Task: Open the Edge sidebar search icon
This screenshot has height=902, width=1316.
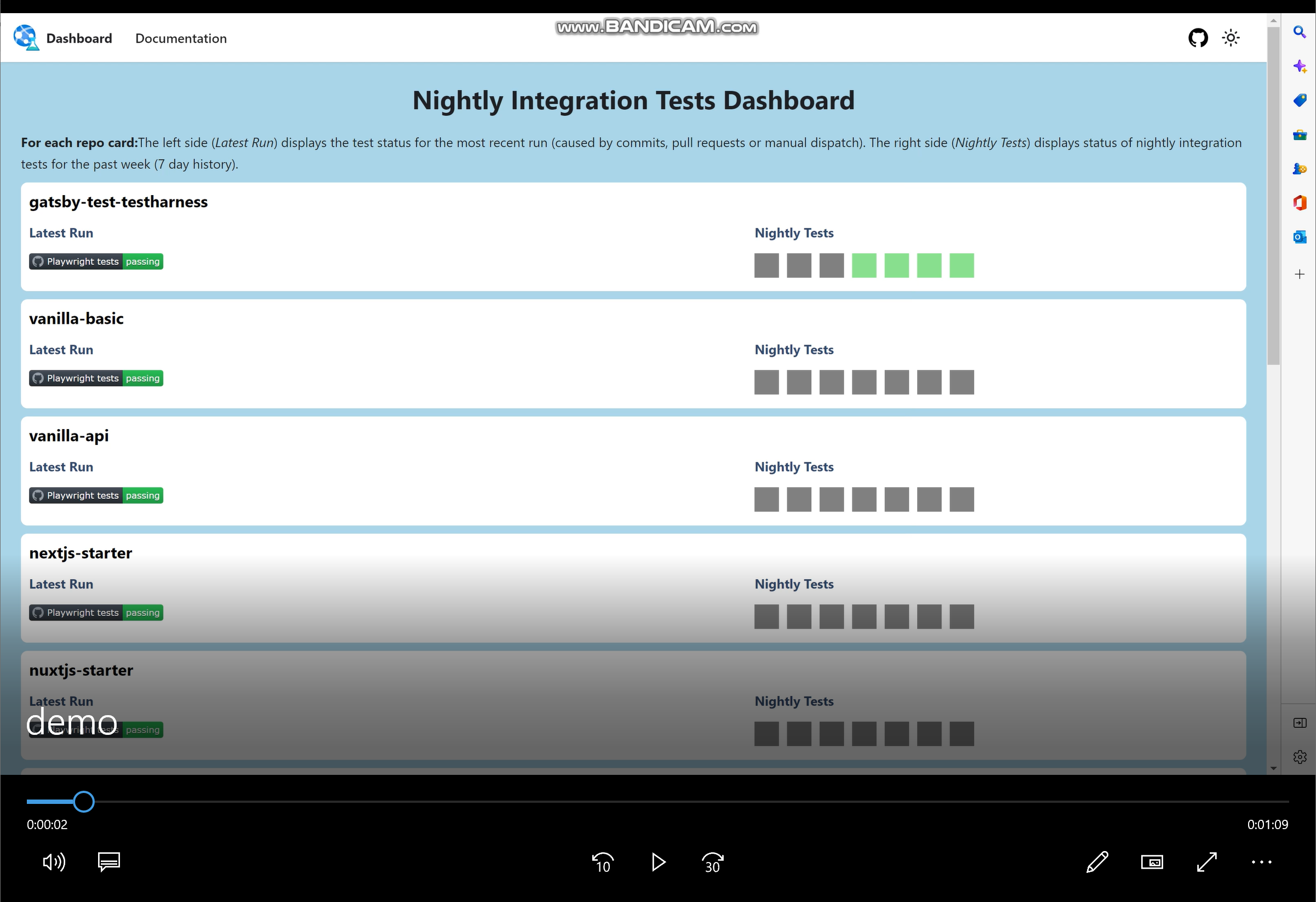Action: pos(1300,32)
